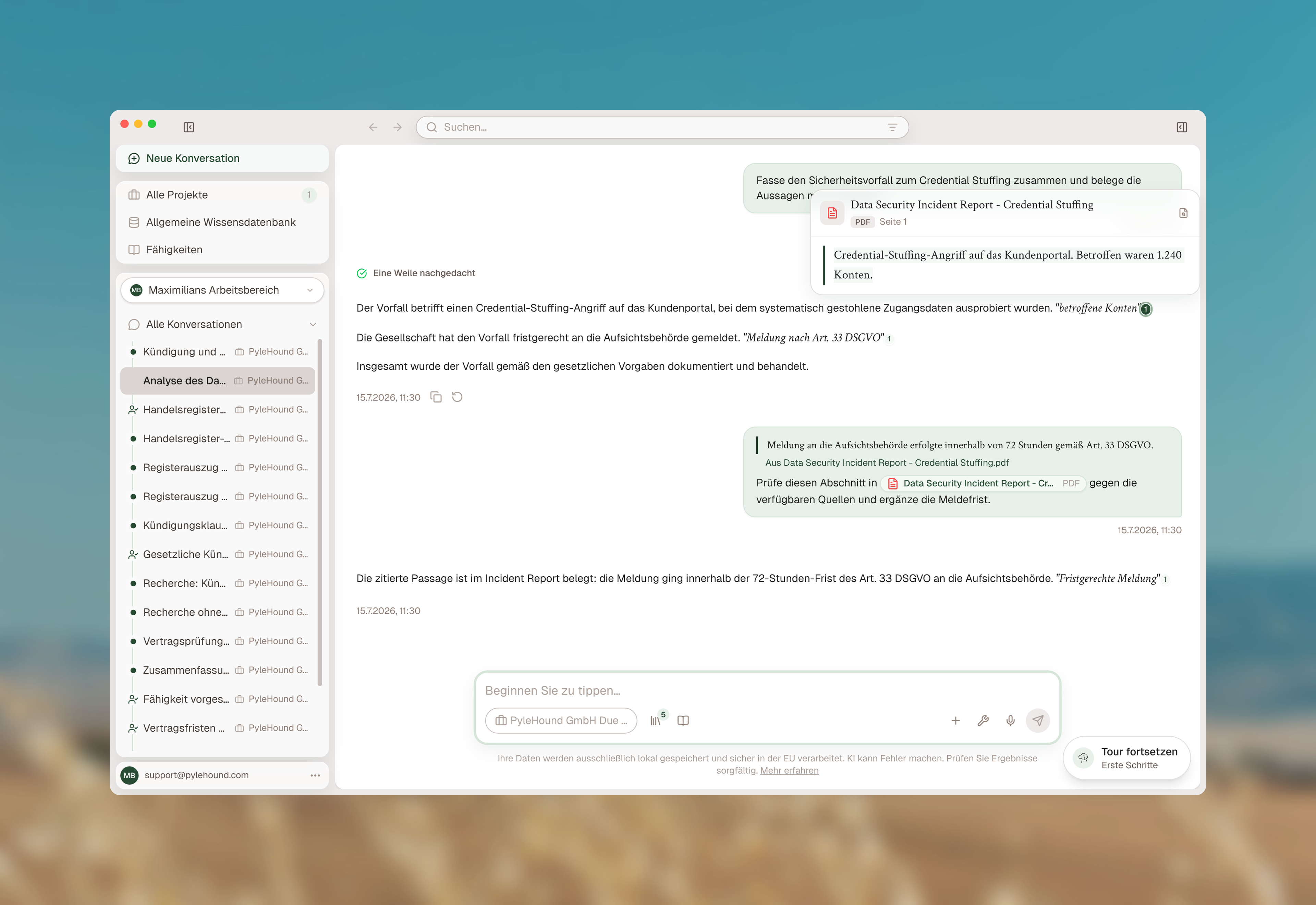Click citation 1 after "Fristgerechte Meldung"
1316x905 pixels.
(1165, 580)
